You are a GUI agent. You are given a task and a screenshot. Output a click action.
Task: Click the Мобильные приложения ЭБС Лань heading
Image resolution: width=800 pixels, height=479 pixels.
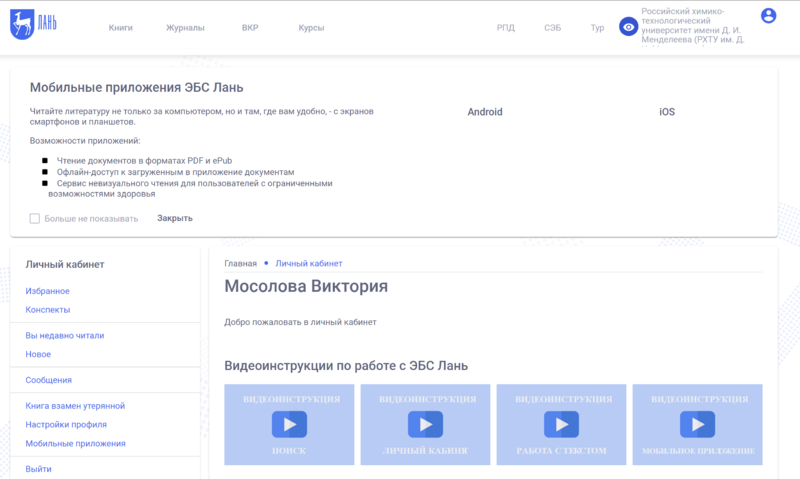136,87
